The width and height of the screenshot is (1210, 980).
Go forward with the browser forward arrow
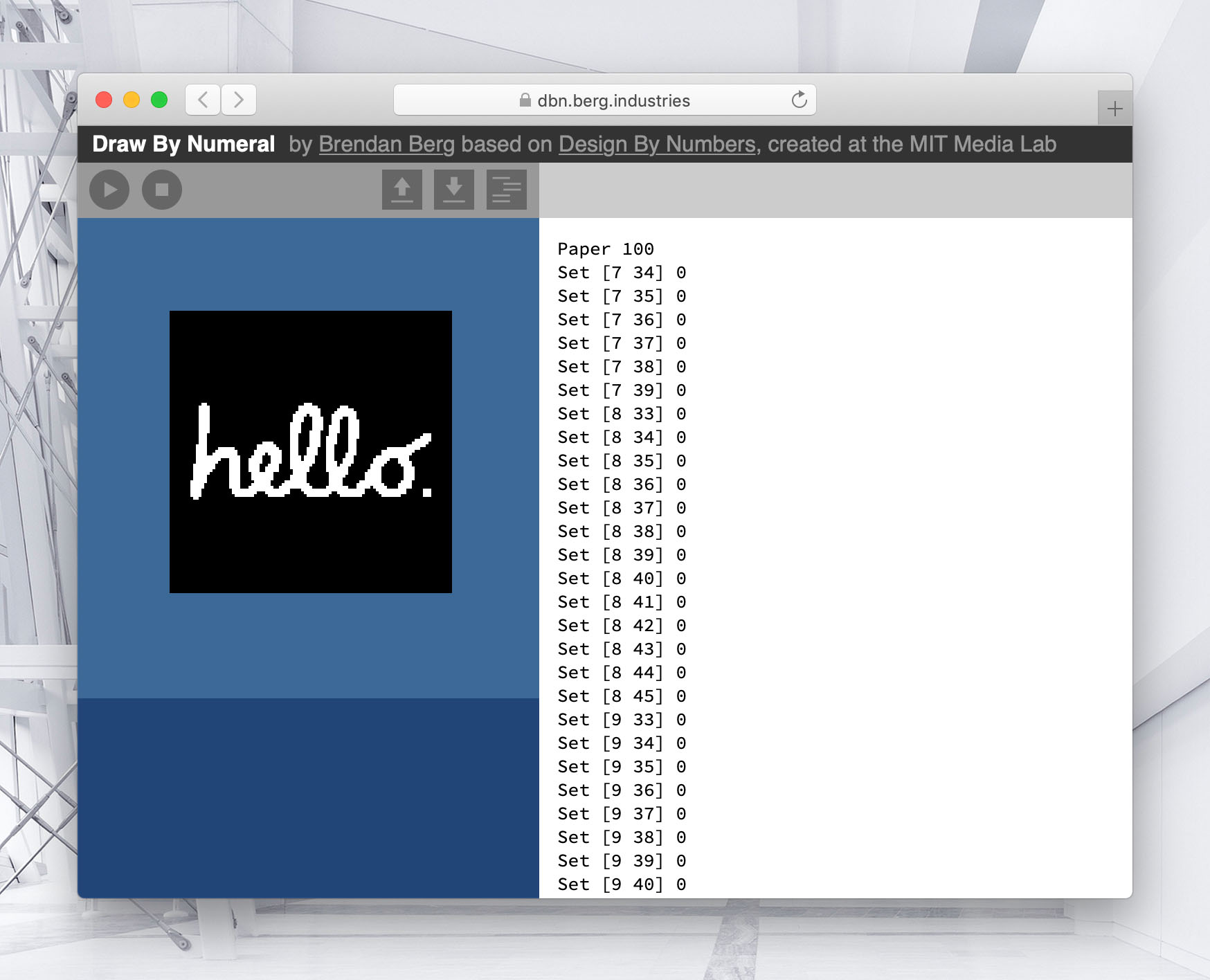(239, 100)
